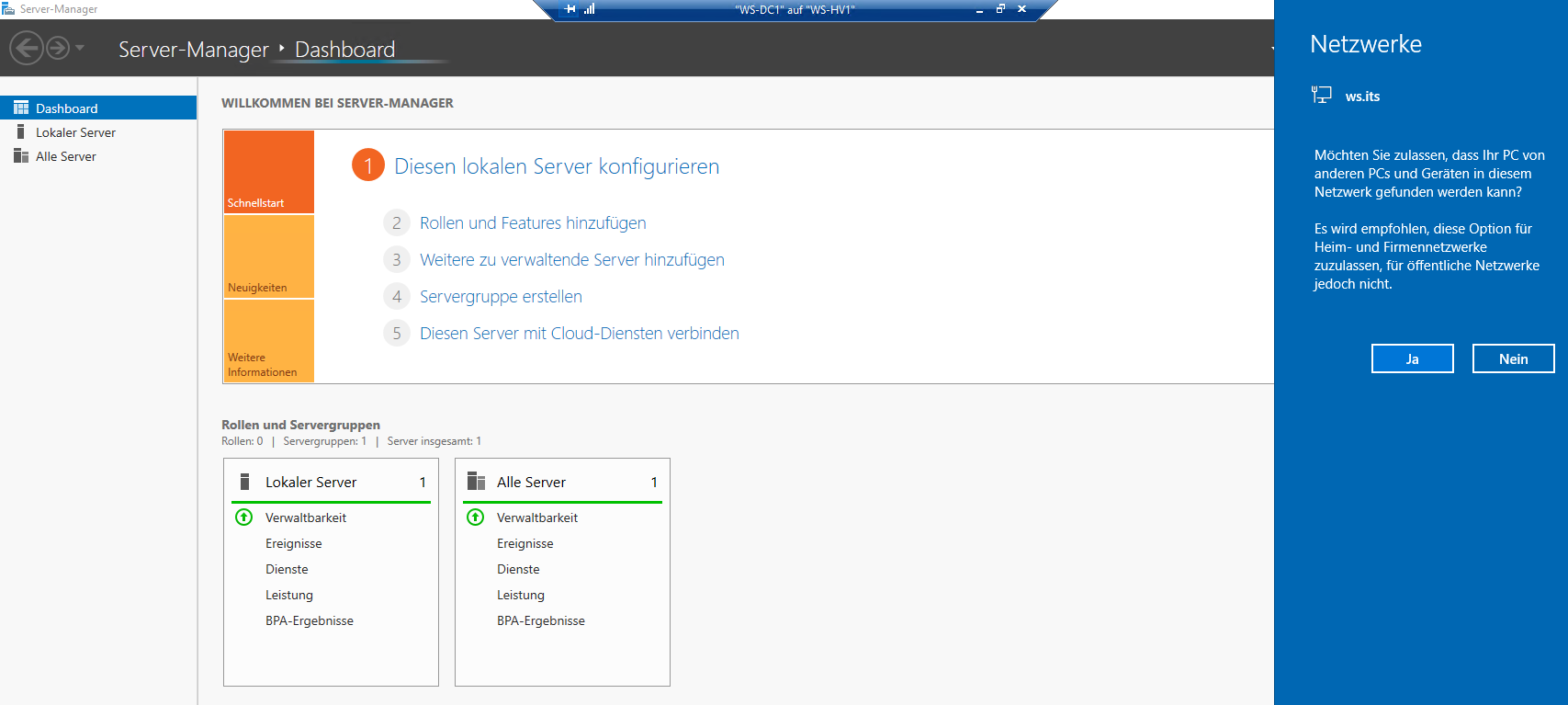Click Ja in the Netzwerke panel

click(1413, 358)
